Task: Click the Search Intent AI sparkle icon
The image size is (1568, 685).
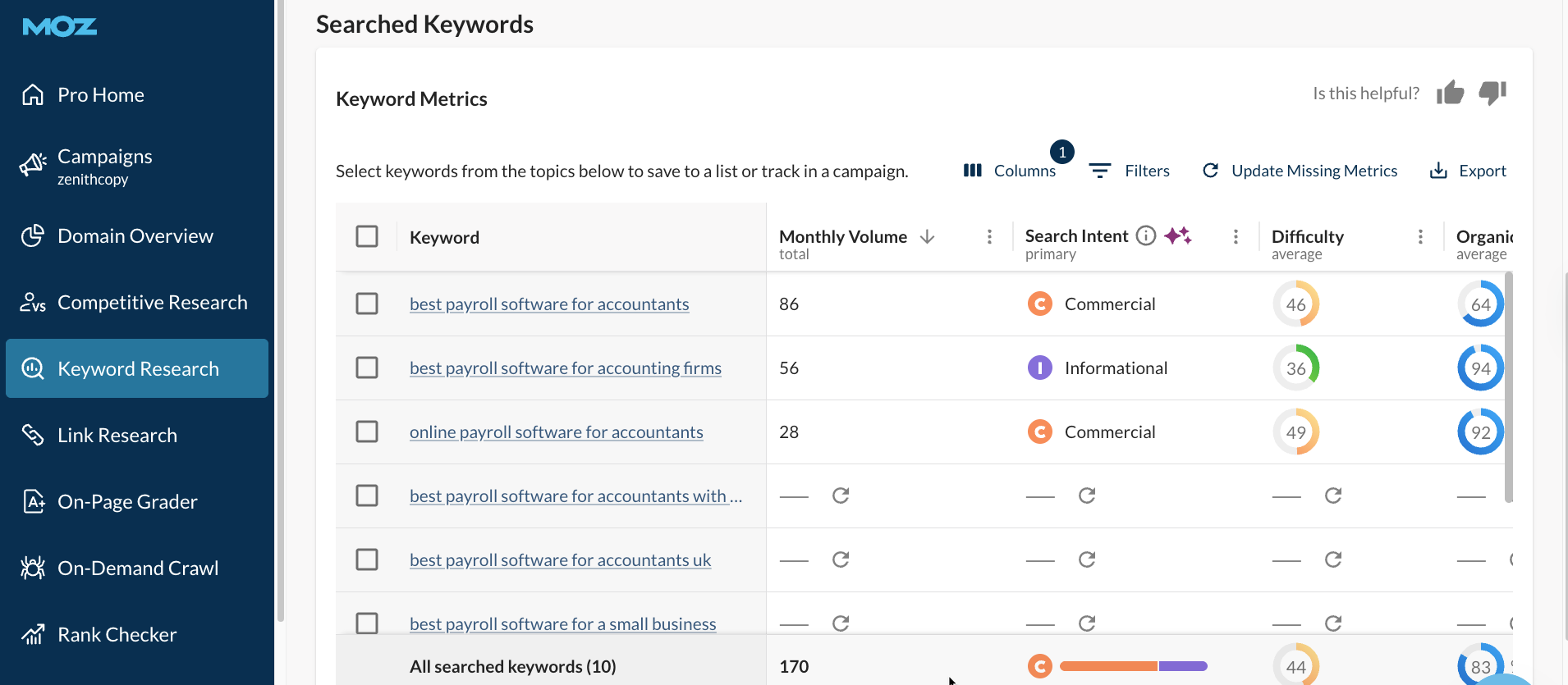Action: click(x=1178, y=235)
